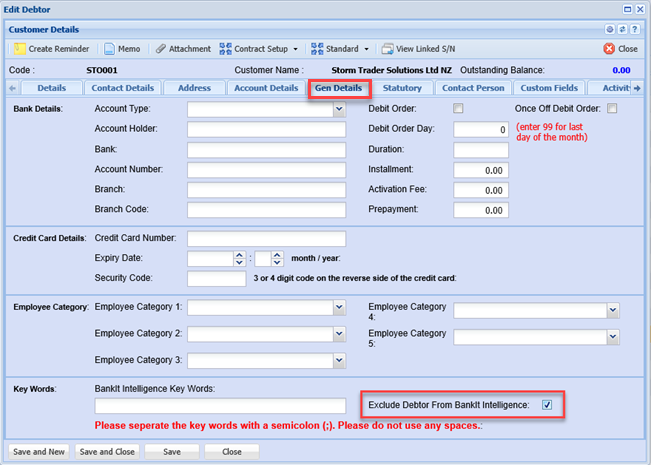Increase the expiry month stepper

click(239, 254)
